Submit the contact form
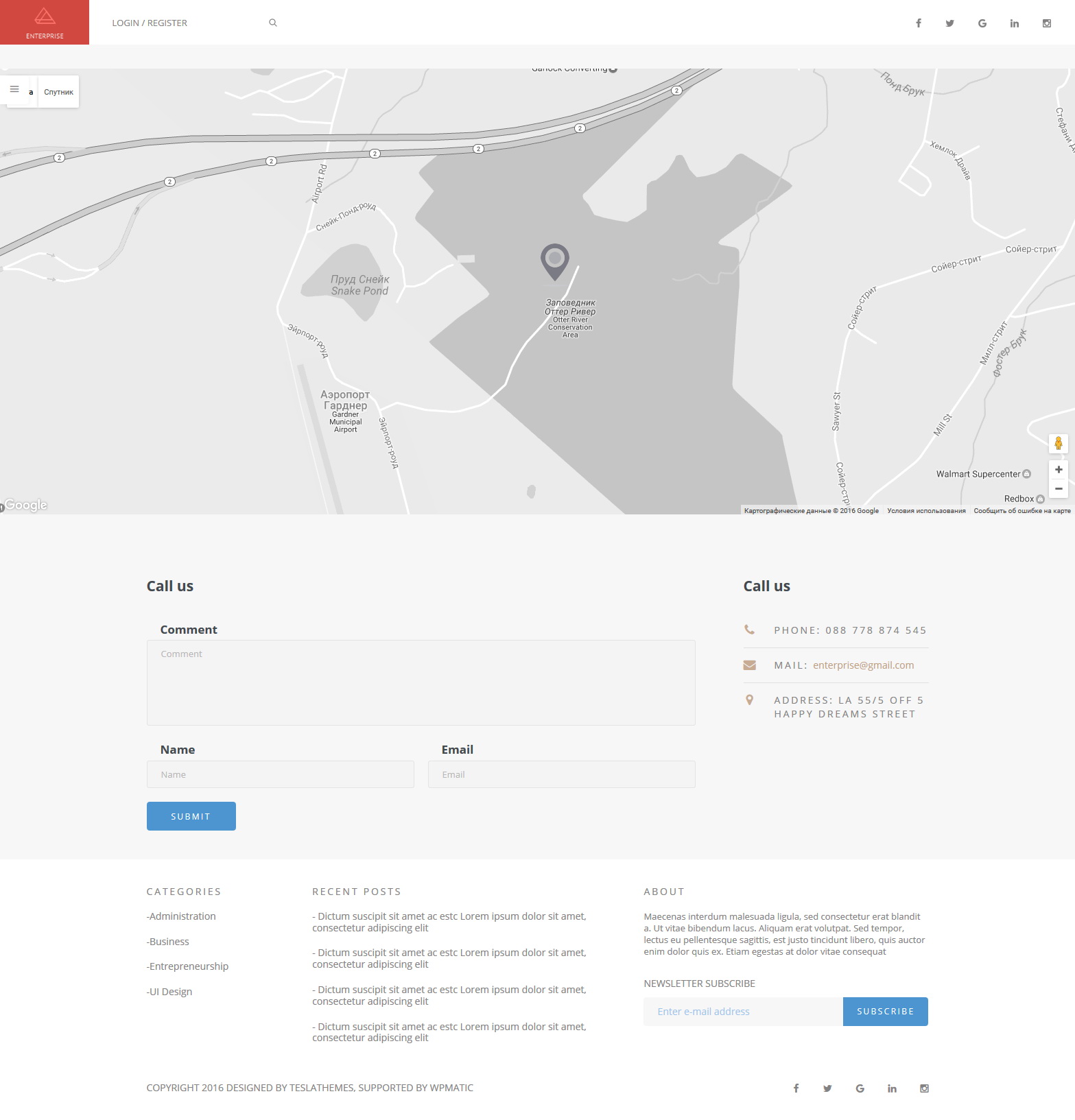The image size is (1075, 1120). coord(191,816)
